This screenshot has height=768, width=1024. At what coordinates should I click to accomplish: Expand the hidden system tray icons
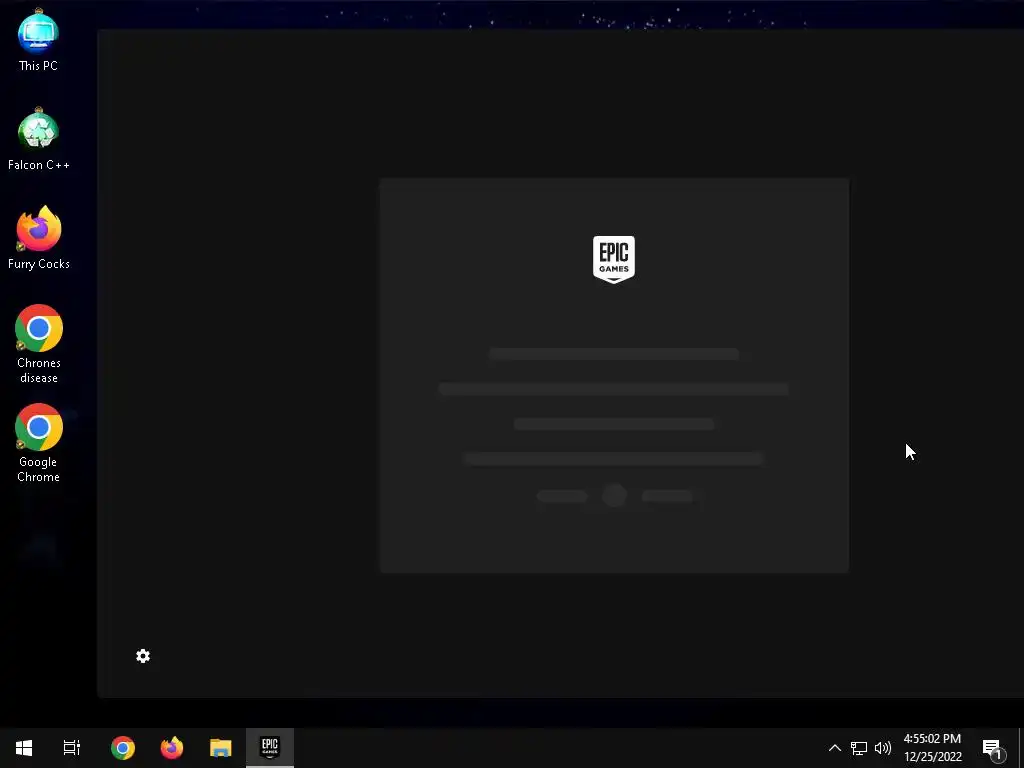[835, 748]
